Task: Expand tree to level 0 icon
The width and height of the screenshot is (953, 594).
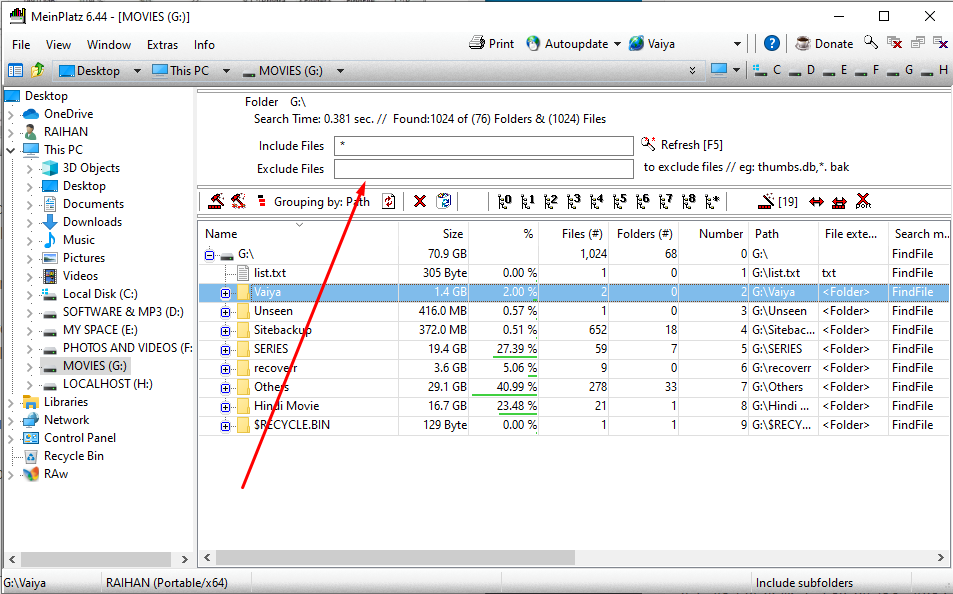Action: coord(504,201)
